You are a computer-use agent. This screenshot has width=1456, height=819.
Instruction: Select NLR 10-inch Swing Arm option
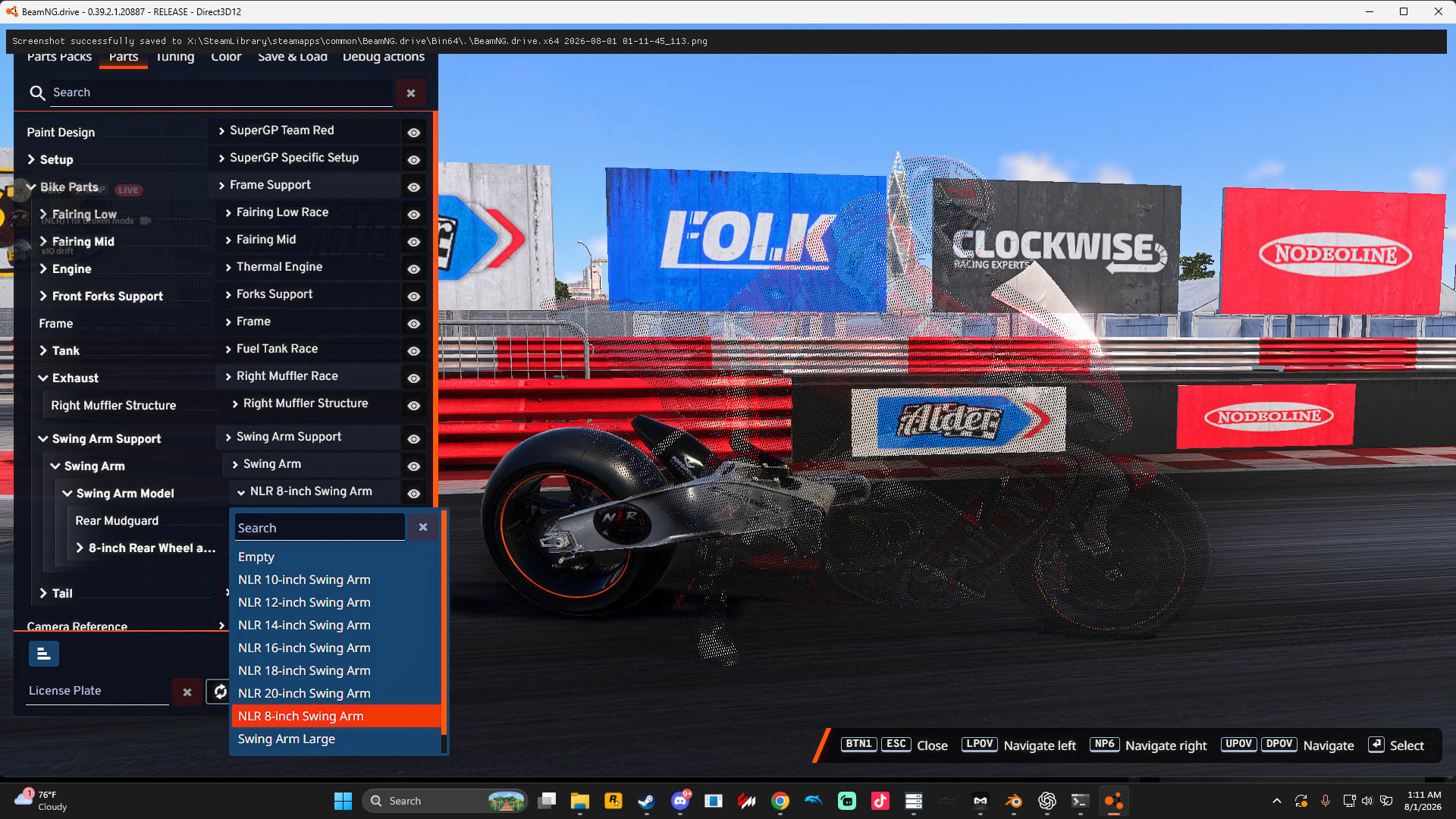point(336,579)
